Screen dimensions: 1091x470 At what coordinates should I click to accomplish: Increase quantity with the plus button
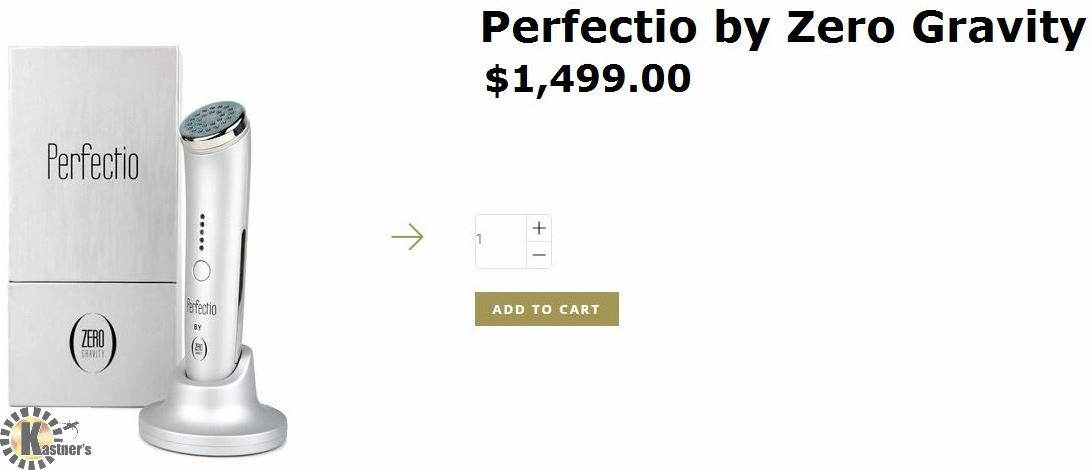pos(539,228)
